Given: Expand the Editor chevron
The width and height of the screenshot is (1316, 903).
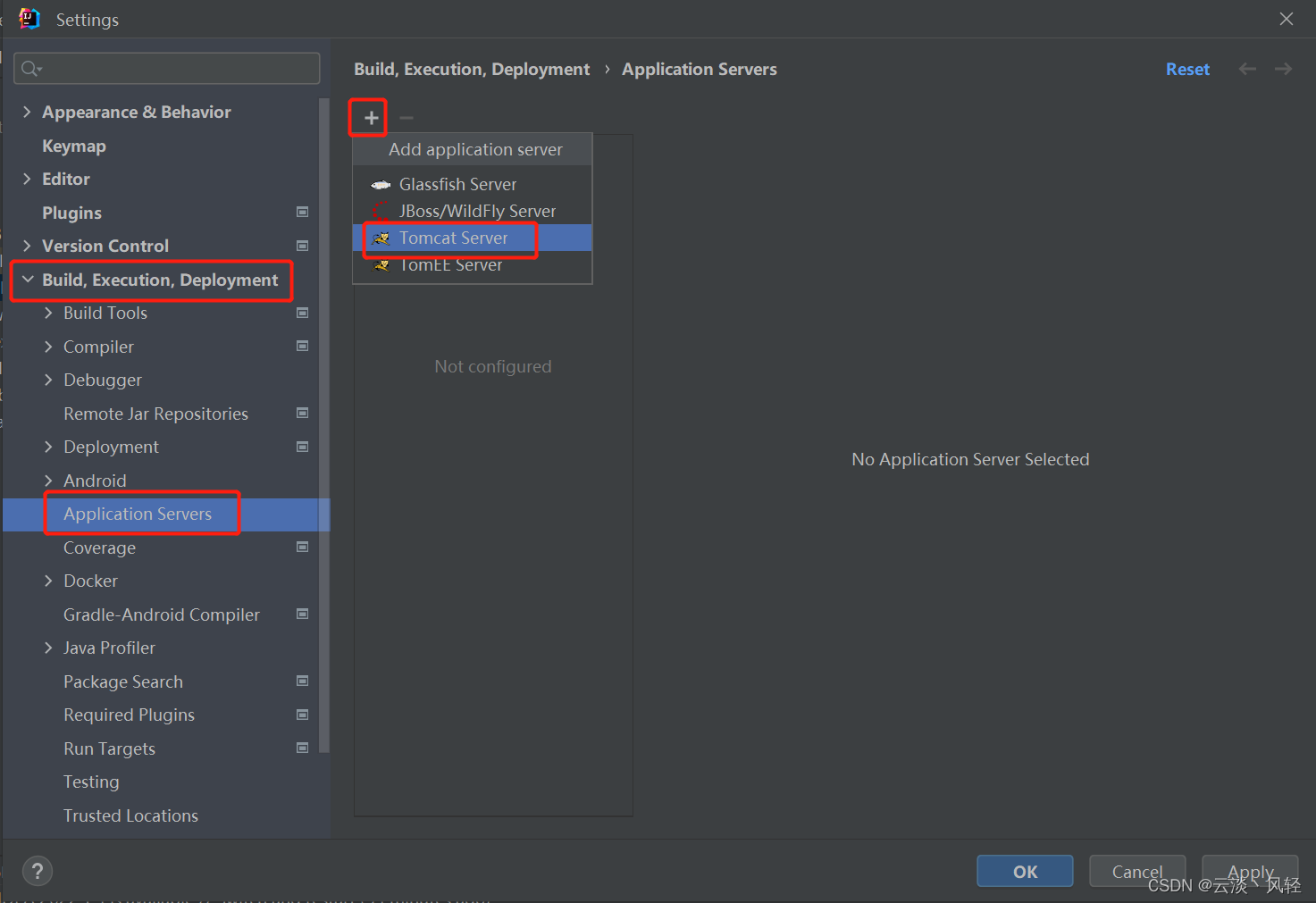Looking at the screenshot, I should [27, 179].
